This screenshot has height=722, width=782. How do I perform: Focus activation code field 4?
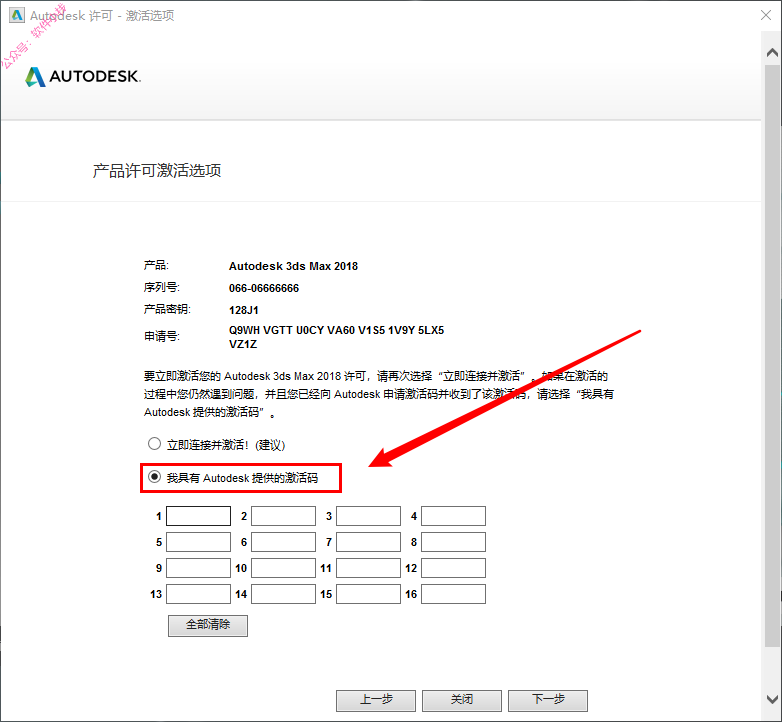[453, 516]
